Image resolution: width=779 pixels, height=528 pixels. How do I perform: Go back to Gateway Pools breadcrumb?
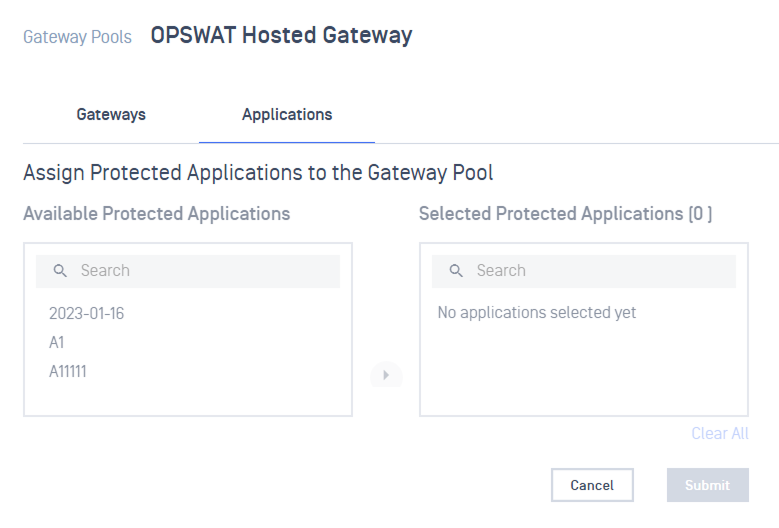(x=78, y=37)
